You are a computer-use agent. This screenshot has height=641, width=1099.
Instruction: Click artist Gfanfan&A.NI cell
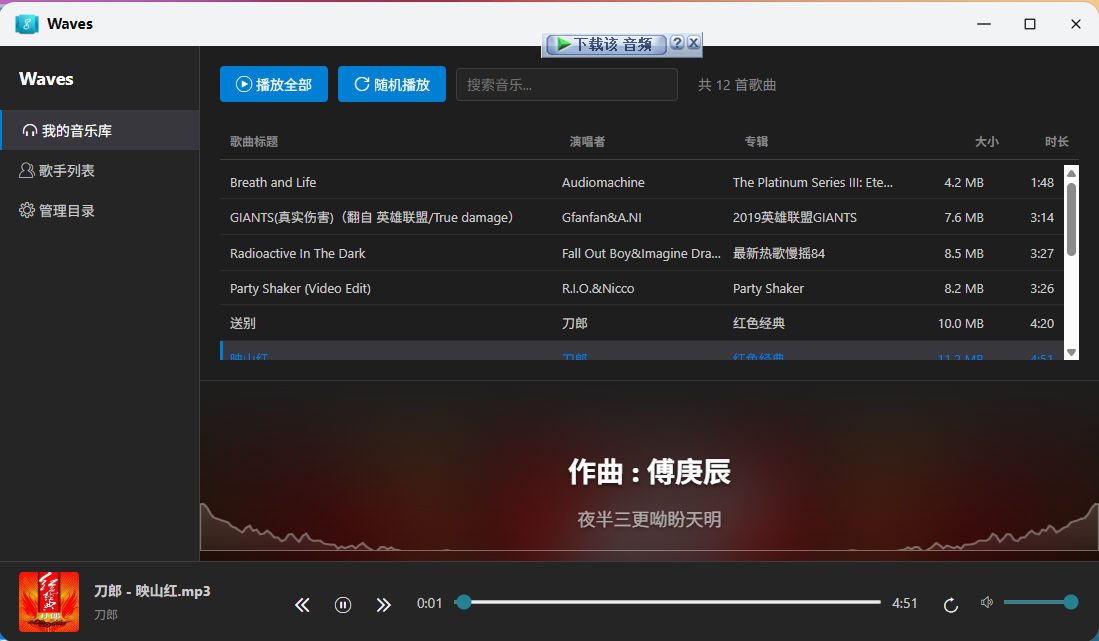click(x=601, y=217)
